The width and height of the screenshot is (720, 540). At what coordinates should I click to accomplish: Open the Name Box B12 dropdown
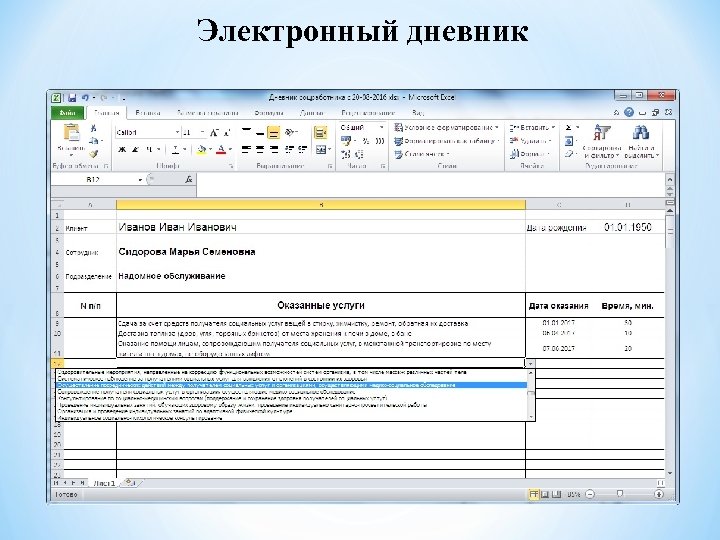click(x=141, y=180)
